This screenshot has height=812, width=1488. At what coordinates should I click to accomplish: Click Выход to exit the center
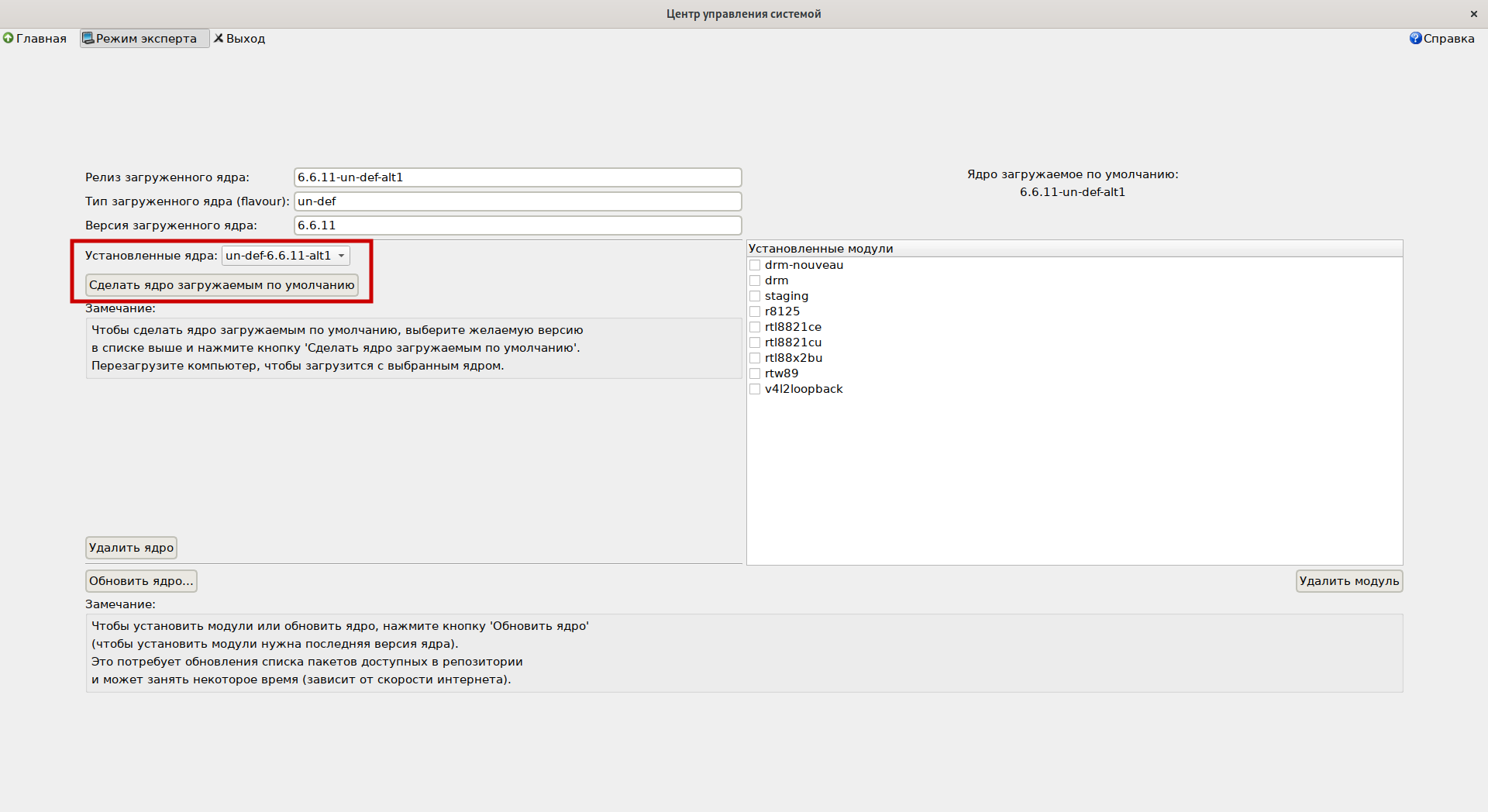coord(239,38)
